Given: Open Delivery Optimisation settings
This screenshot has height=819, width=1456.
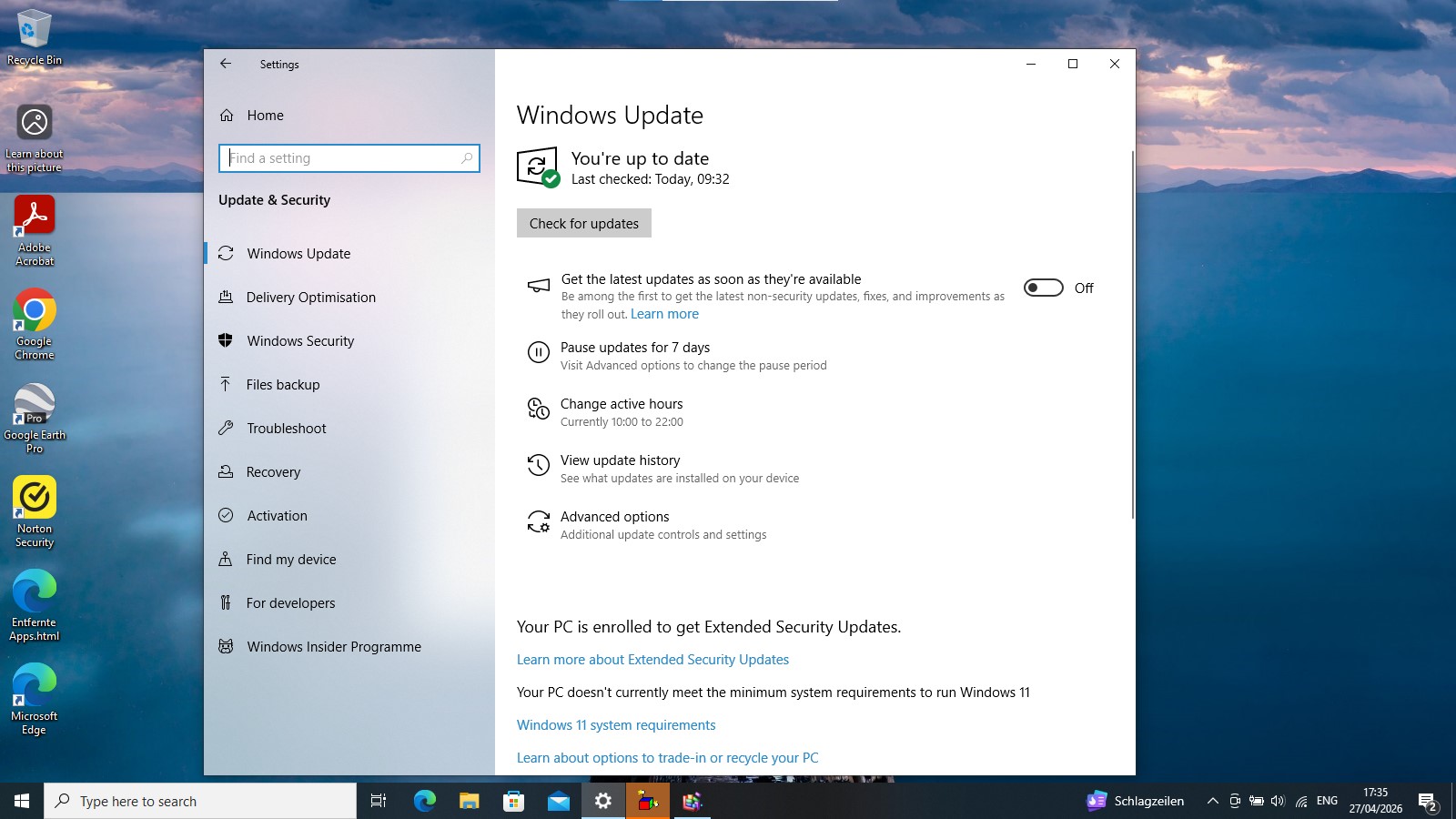Looking at the screenshot, I should pos(349,298).
